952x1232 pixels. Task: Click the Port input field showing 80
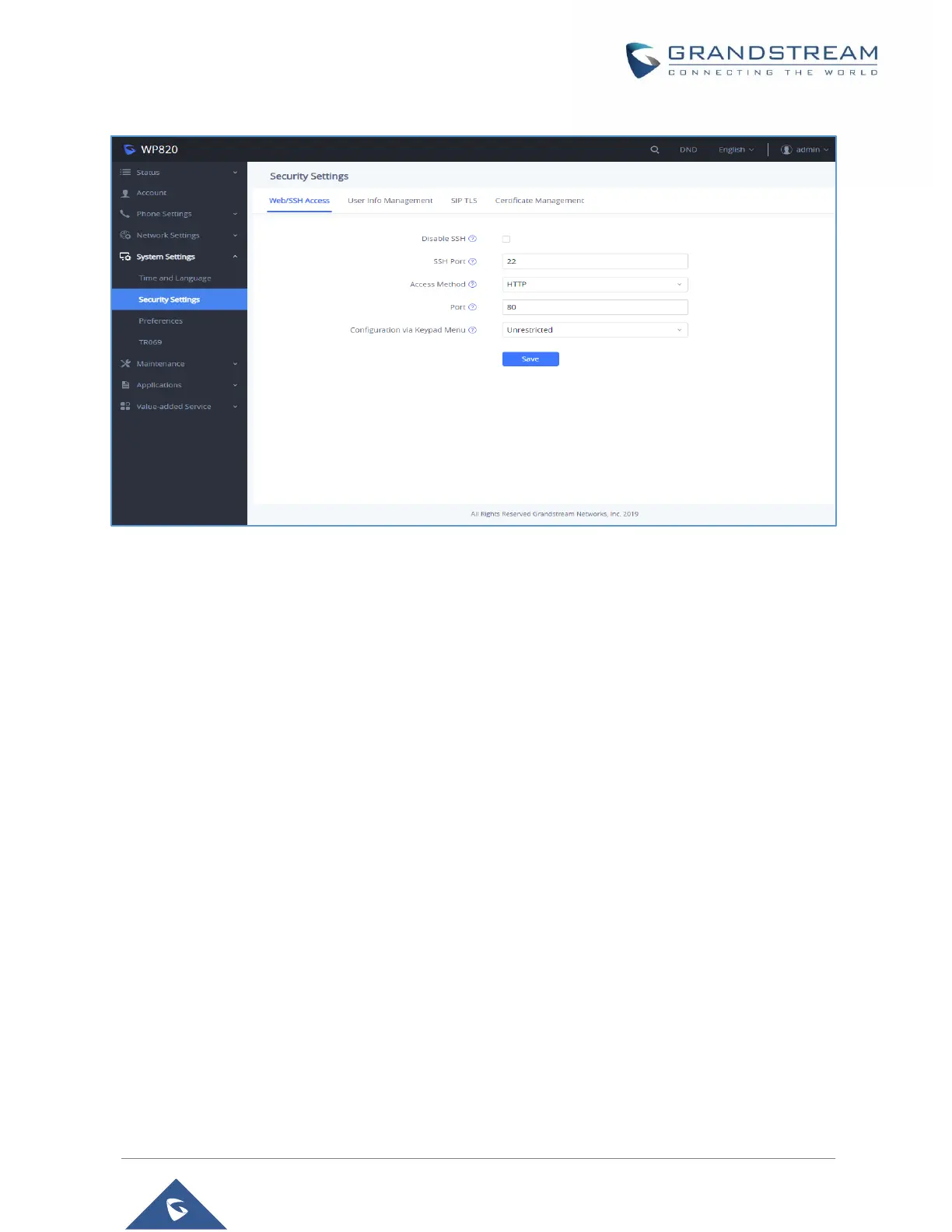pyautogui.click(x=595, y=307)
